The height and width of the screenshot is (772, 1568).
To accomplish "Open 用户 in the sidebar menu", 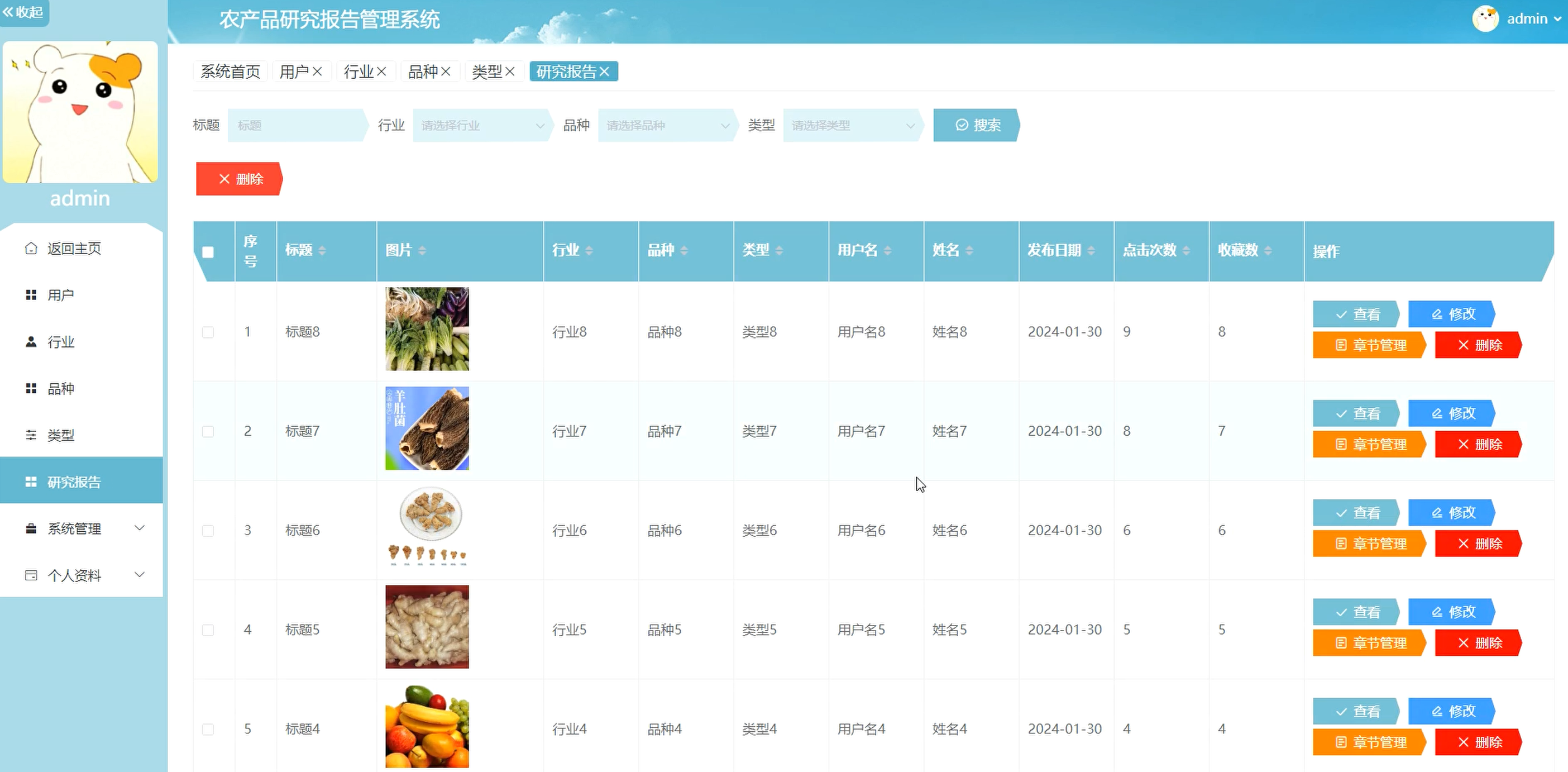I will [x=82, y=296].
